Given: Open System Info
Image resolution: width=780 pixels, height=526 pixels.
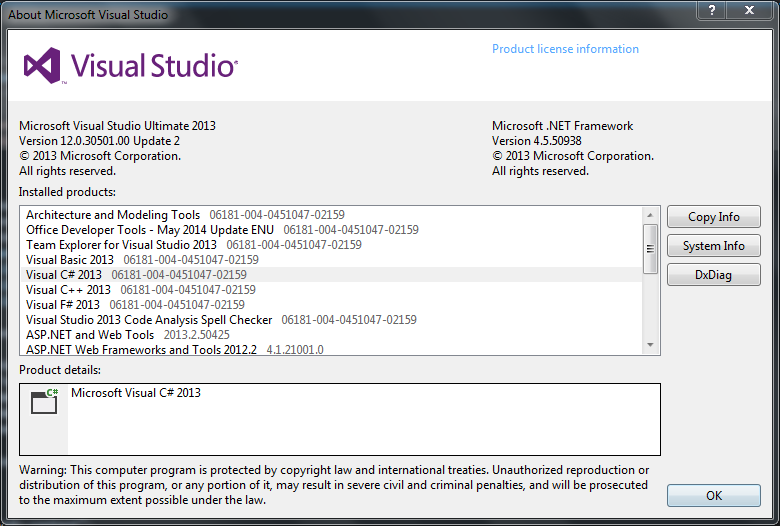Looking at the screenshot, I should [x=713, y=246].
